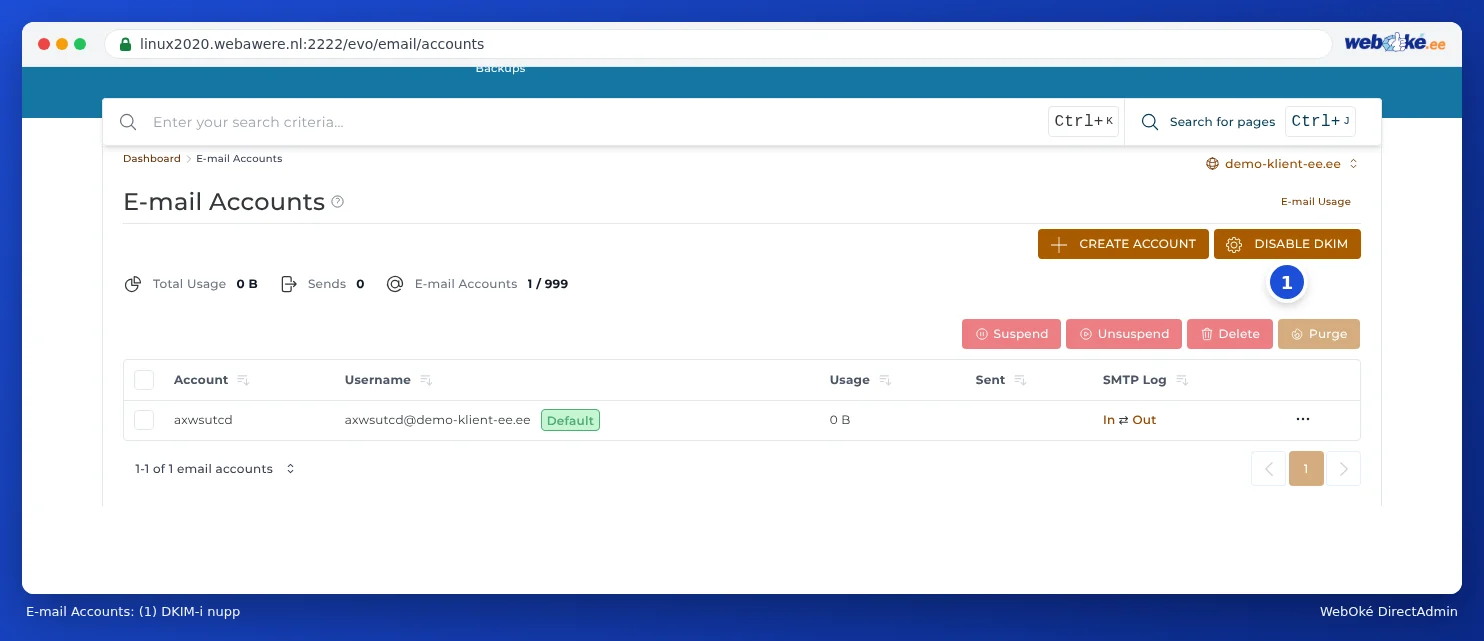Click the Purge button
This screenshot has height=641, width=1484.
coord(1319,334)
